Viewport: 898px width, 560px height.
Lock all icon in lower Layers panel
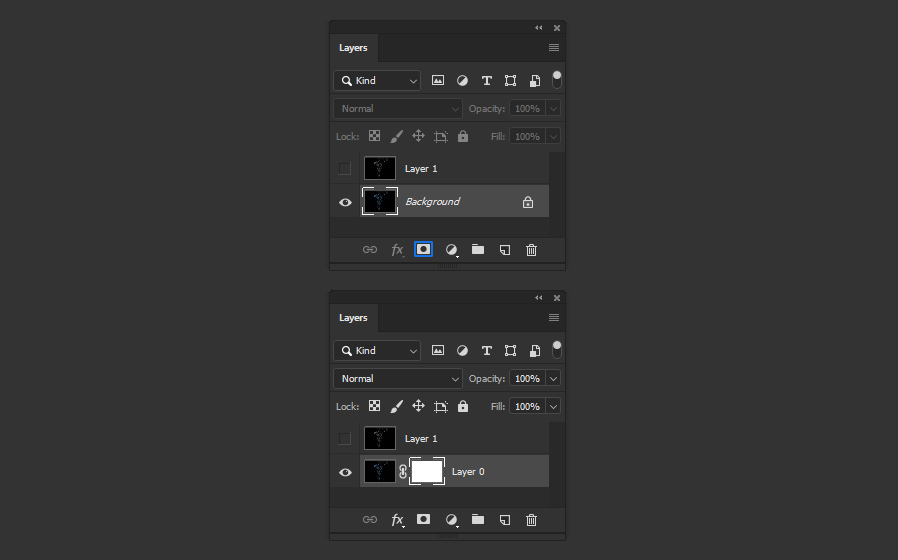(463, 407)
